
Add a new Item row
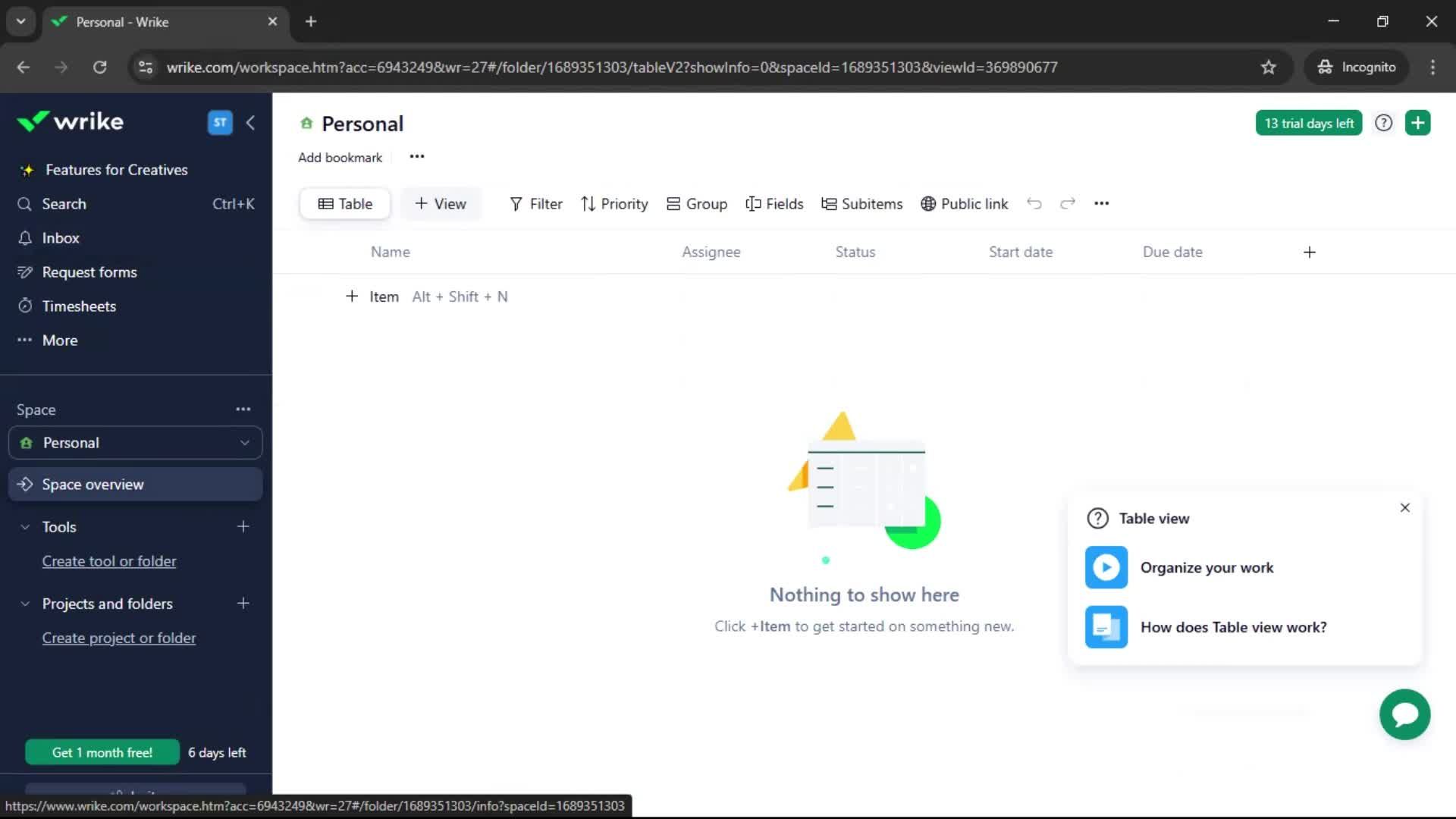tap(372, 297)
